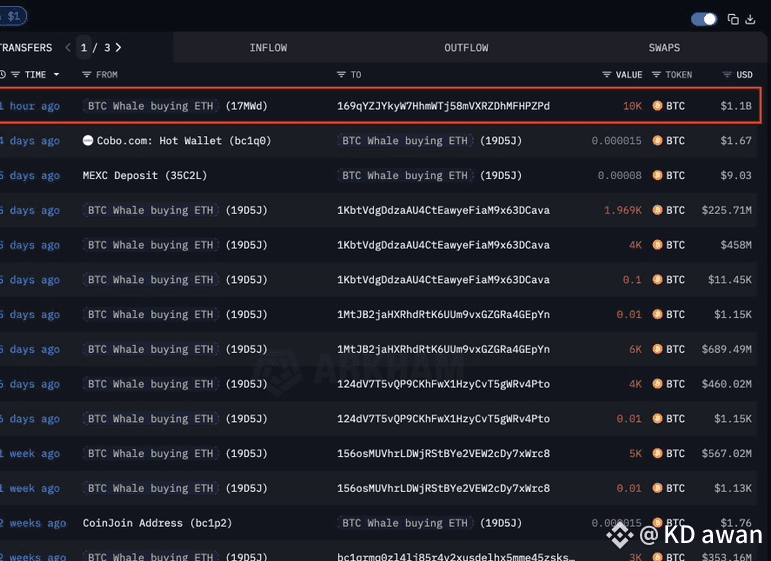Screen dimensions: 771x561
Task: Click the Cobo.com wallet logo icon
Action: click(88, 141)
